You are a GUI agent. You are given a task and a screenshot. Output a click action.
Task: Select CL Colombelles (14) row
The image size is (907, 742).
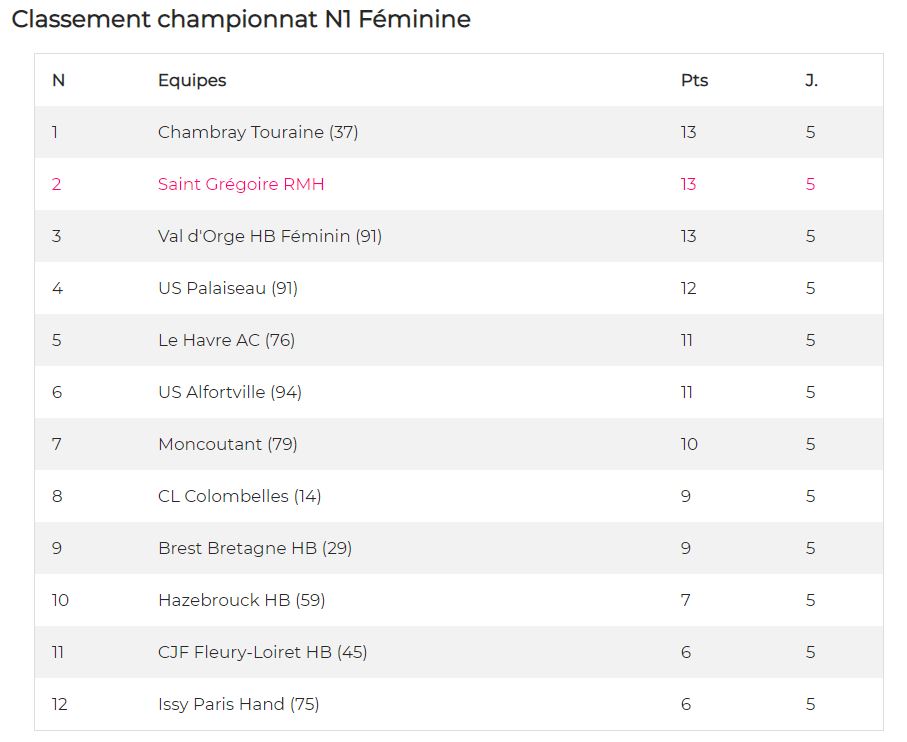[x=459, y=496]
